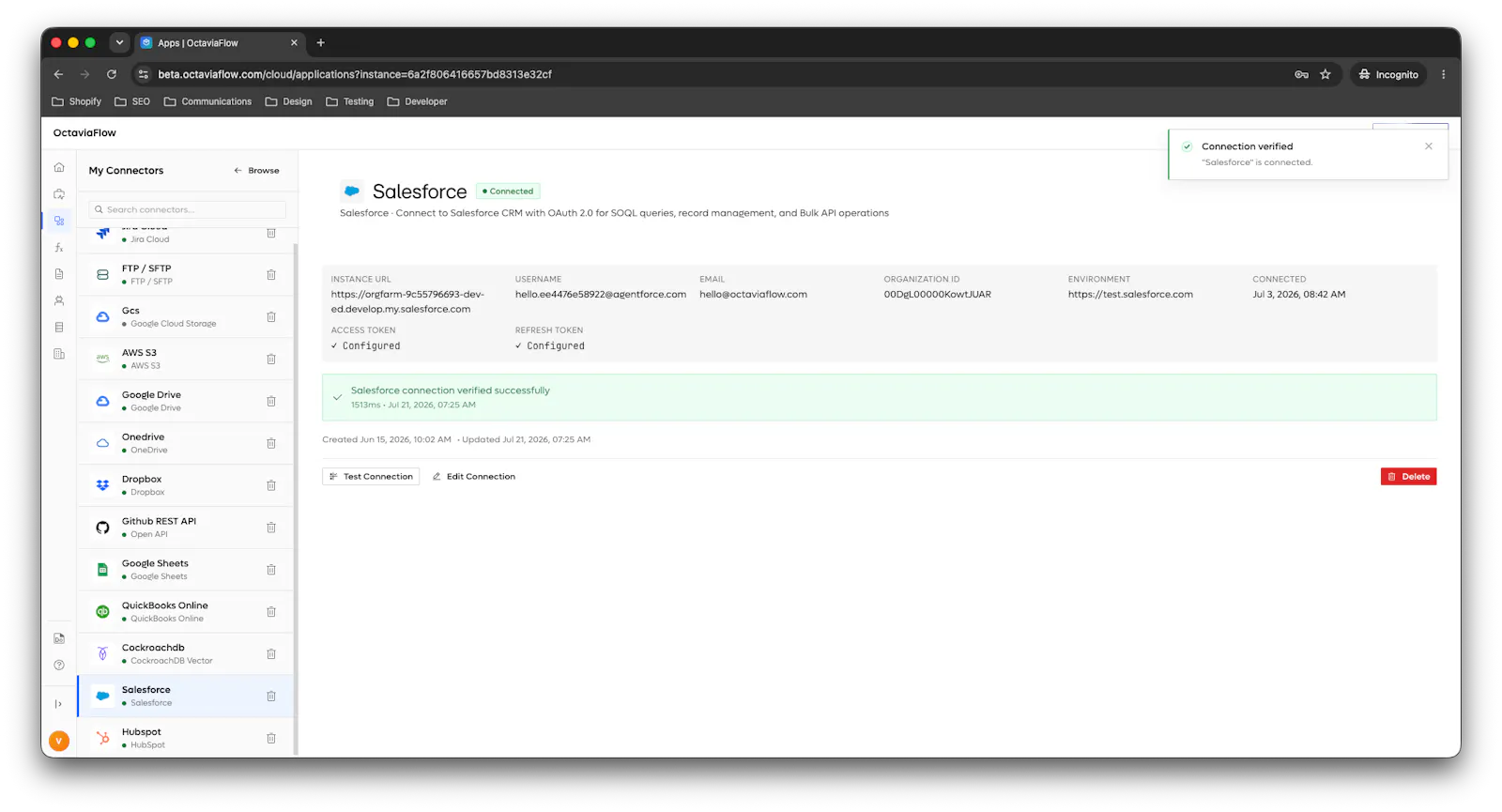Reload the page

pyautogui.click(x=112, y=74)
